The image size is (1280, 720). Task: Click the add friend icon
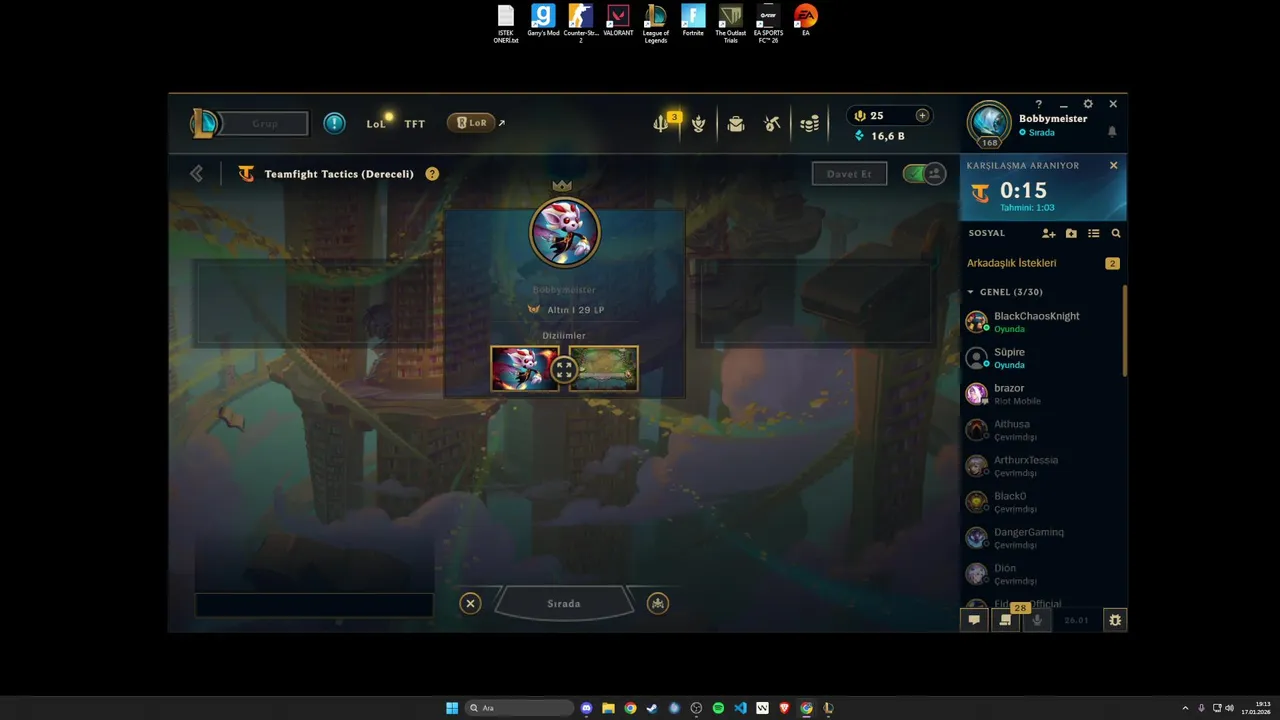1048,233
